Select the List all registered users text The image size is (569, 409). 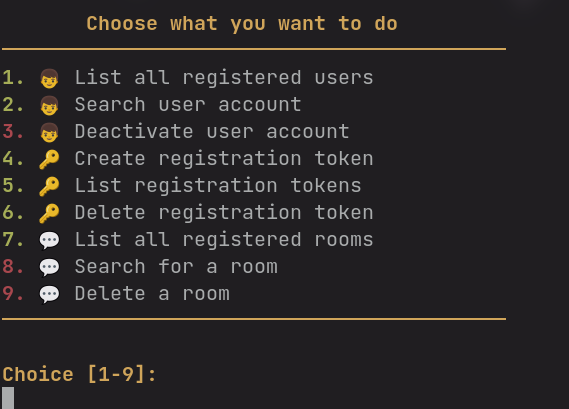click(x=224, y=78)
